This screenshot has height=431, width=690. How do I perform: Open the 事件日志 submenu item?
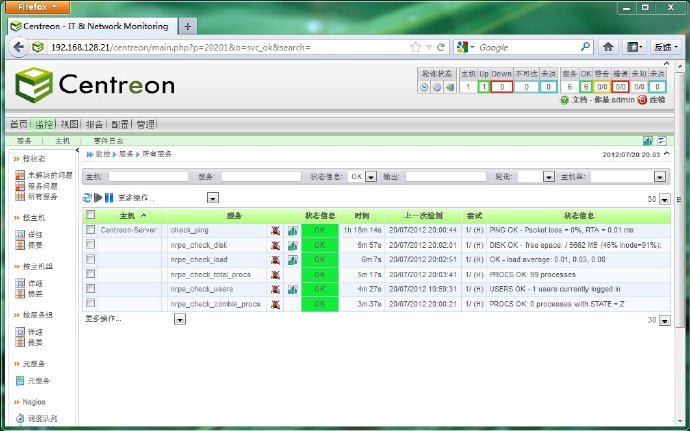(x=108, y=141)
